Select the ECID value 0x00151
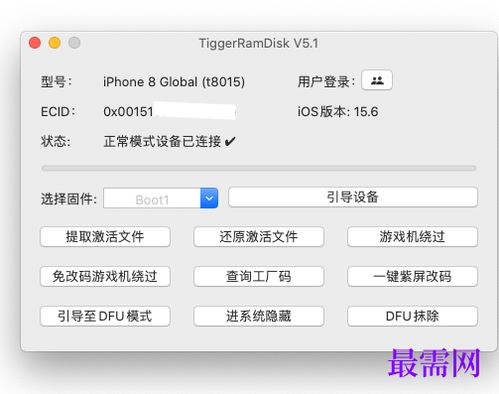This screenshot has height=394, width=499. click(128, 112)
